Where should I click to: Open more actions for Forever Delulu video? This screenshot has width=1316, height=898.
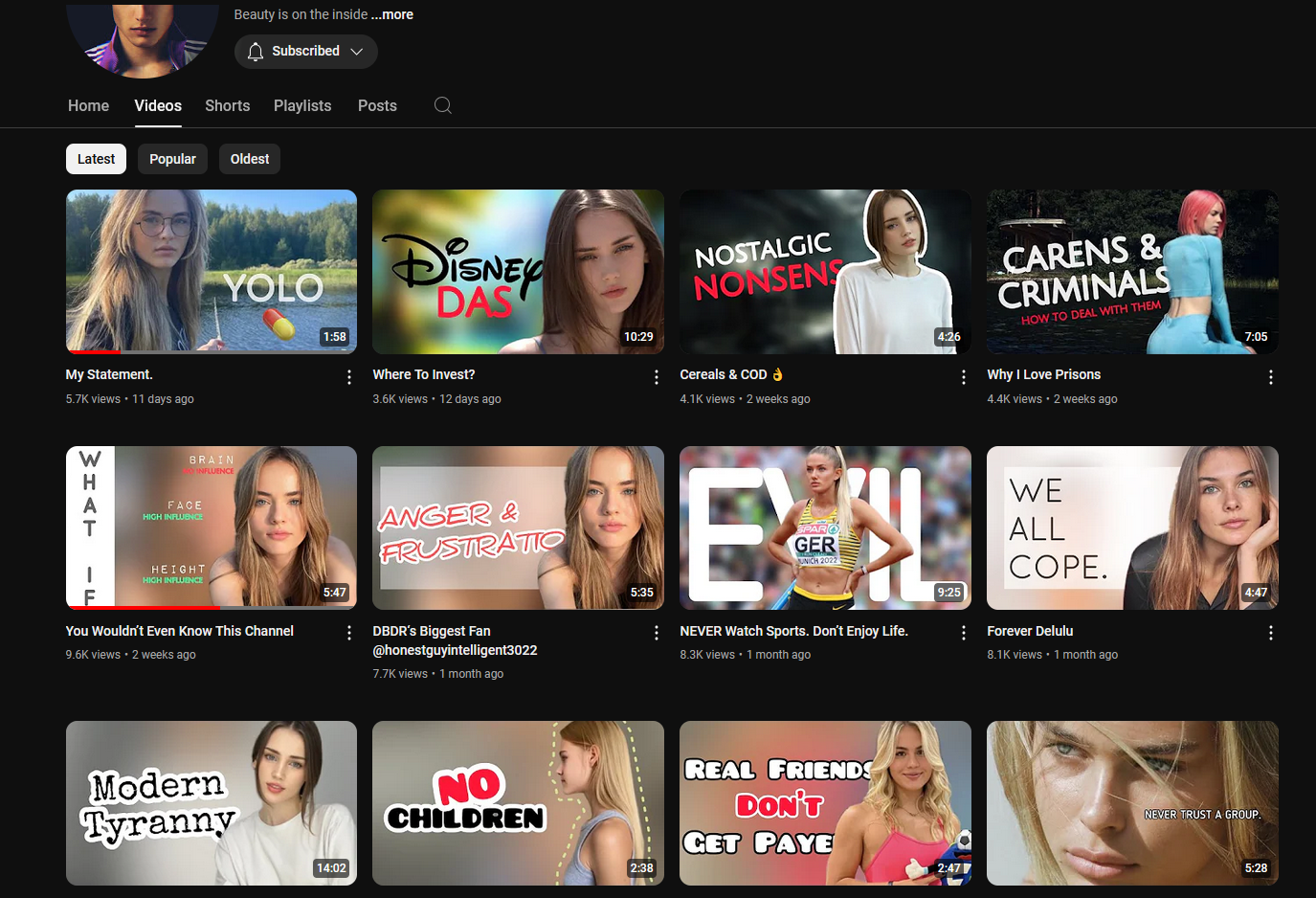tap(1270, 633)
